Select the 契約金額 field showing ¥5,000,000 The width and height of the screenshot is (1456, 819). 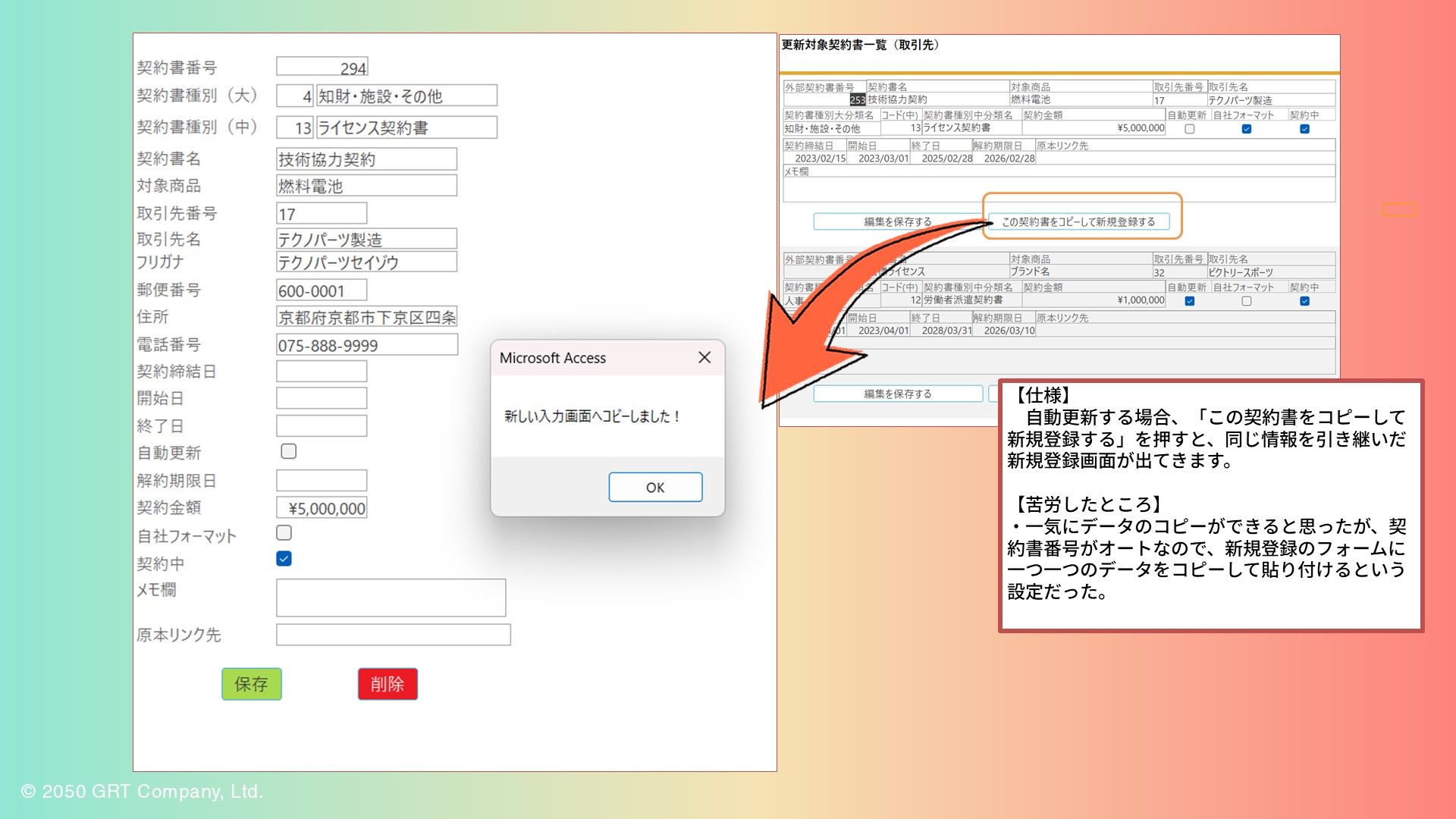point(322,508)
